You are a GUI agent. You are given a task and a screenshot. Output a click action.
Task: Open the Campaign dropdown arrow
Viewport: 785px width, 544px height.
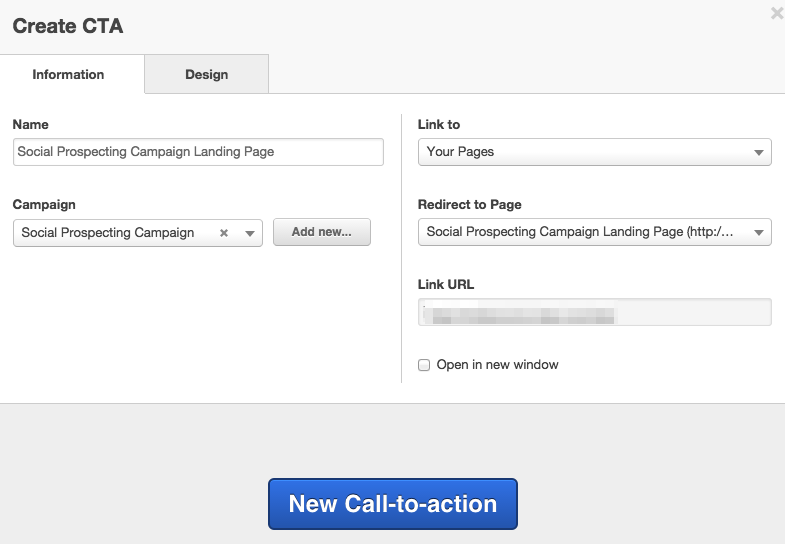249,233
